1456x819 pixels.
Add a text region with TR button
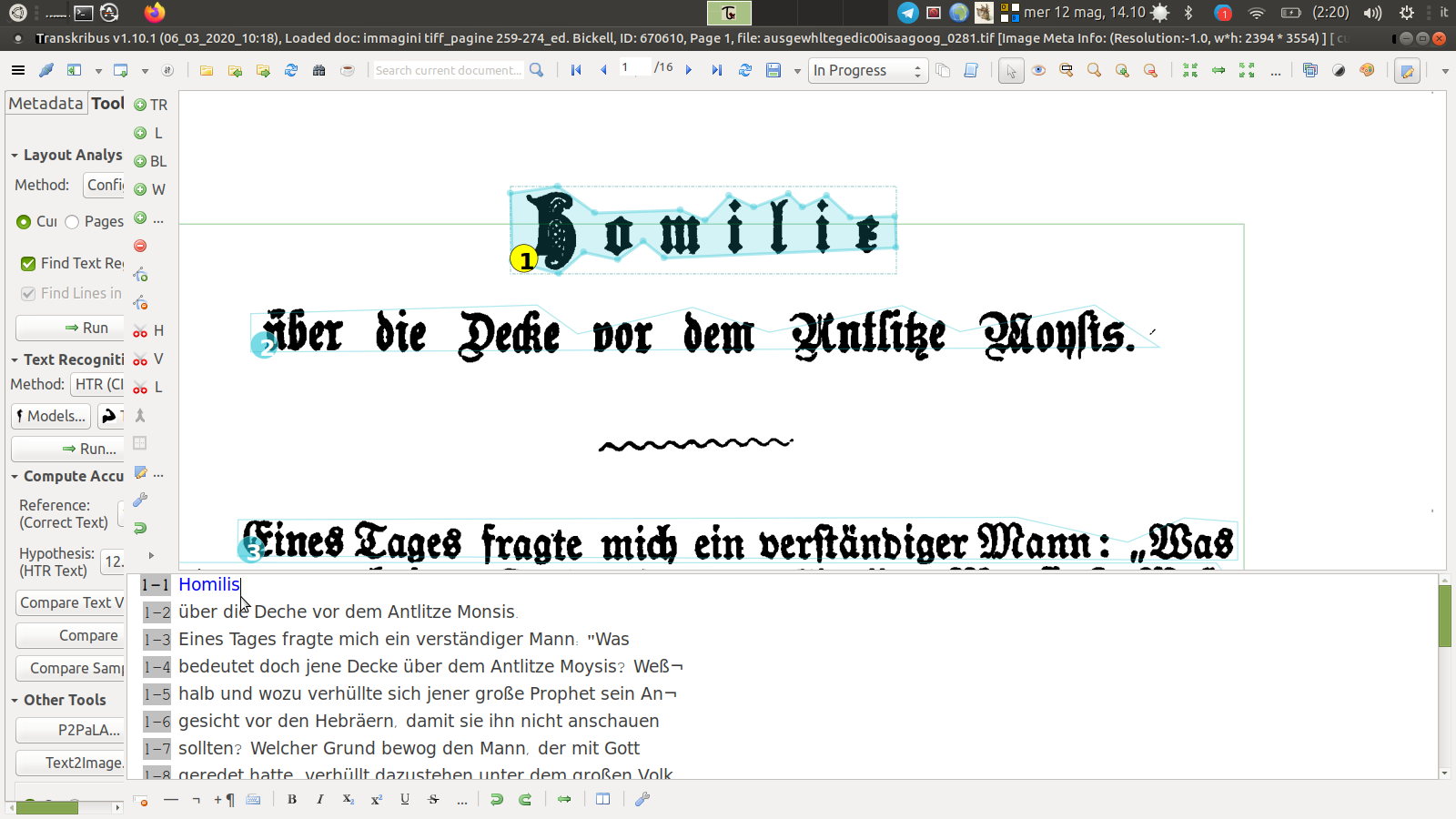click(x=150, y=105)
